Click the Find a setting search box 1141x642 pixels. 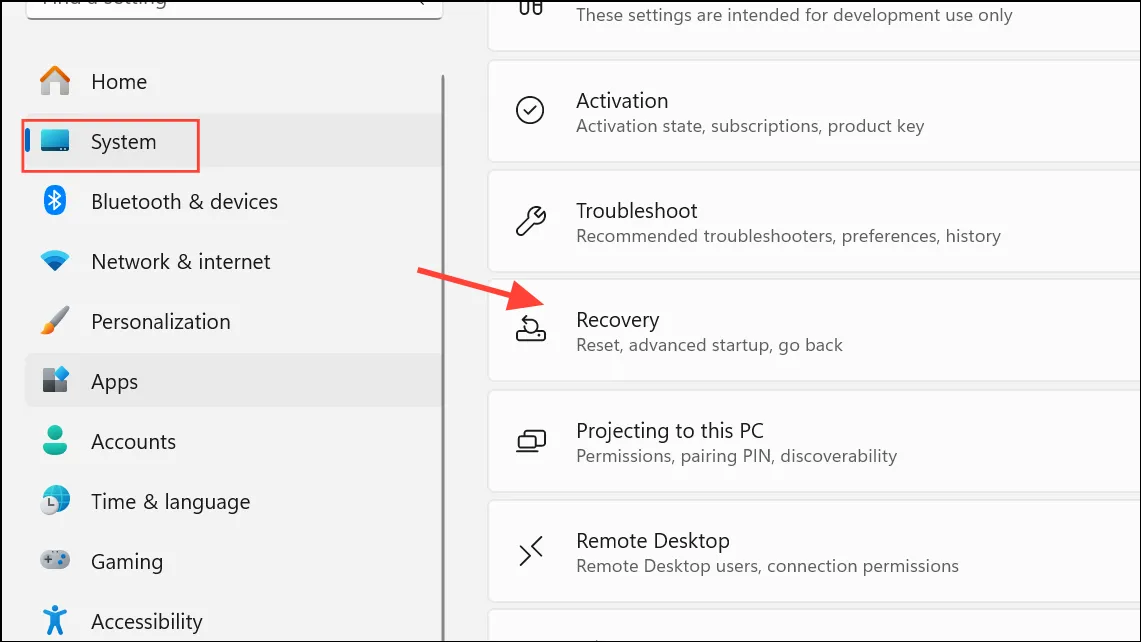[x=234, y=7]
